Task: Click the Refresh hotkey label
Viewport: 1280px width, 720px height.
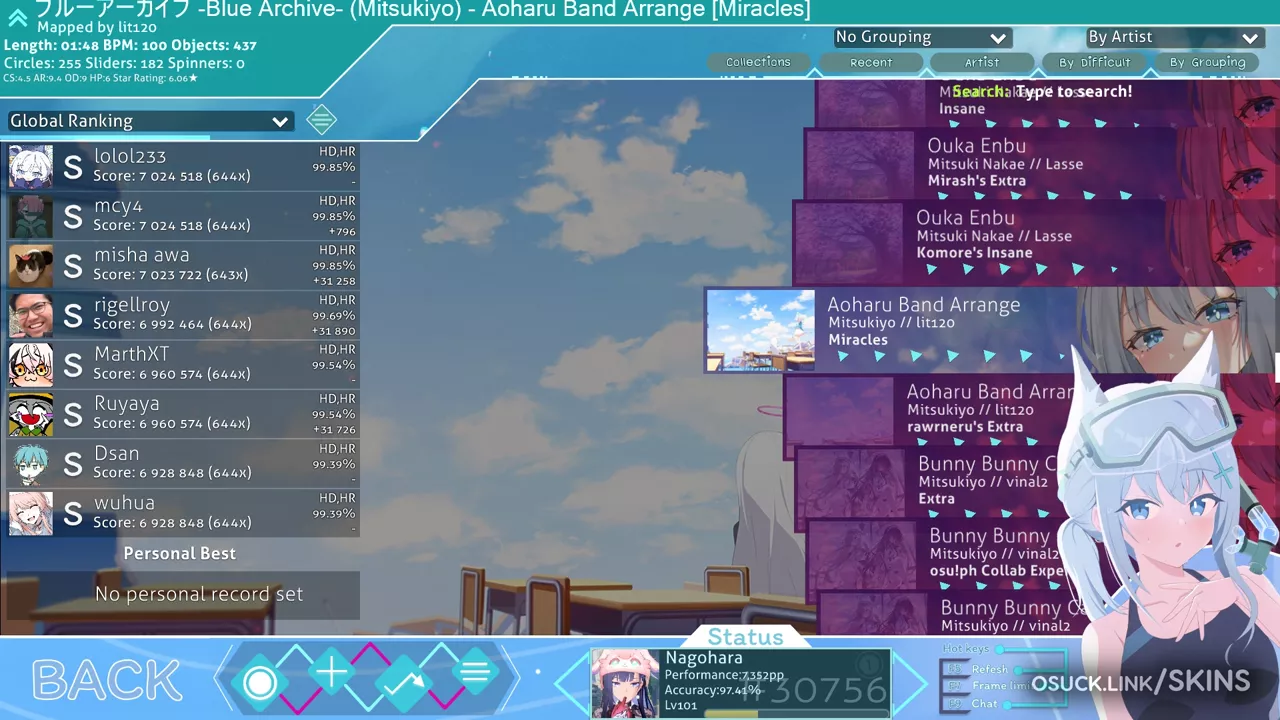Action: tap(990, 669)
